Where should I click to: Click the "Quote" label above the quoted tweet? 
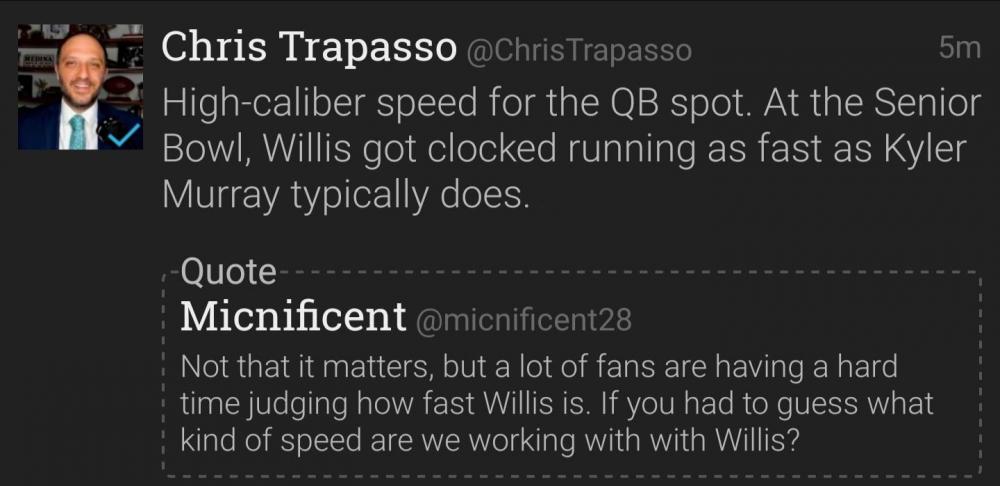pos(228,273)
